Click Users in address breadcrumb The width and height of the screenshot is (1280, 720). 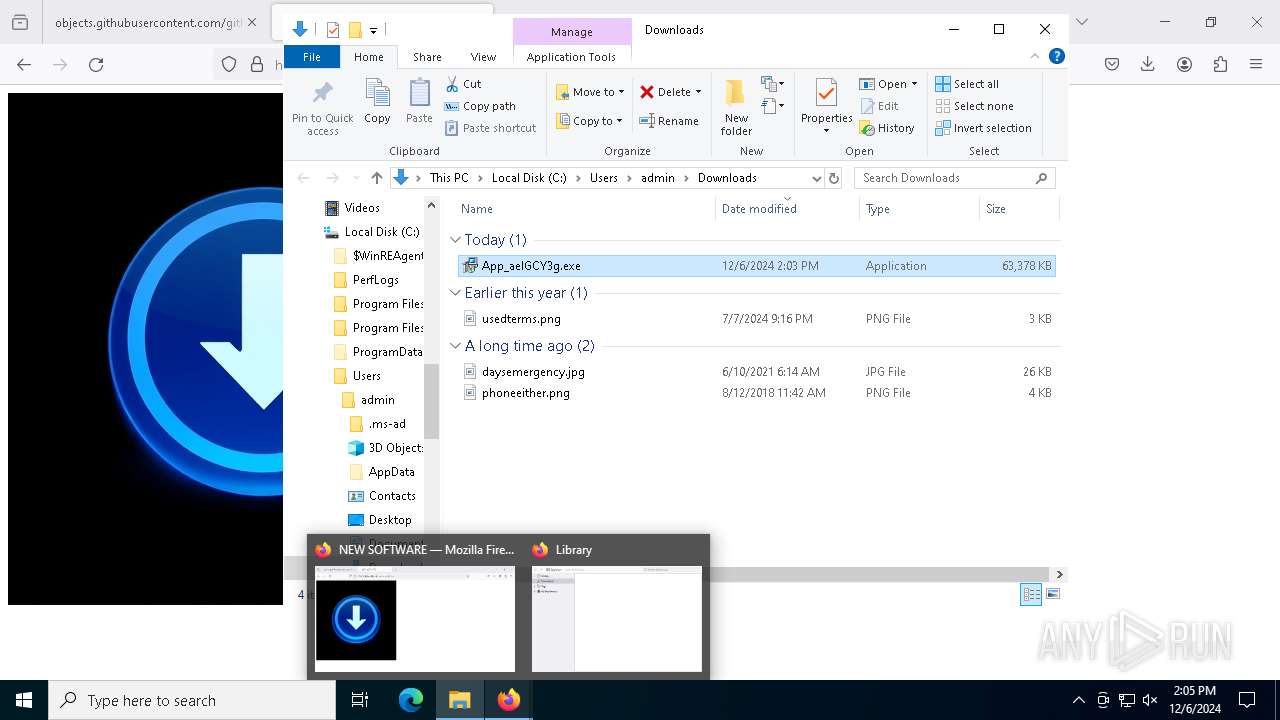(x=604, y=178)
